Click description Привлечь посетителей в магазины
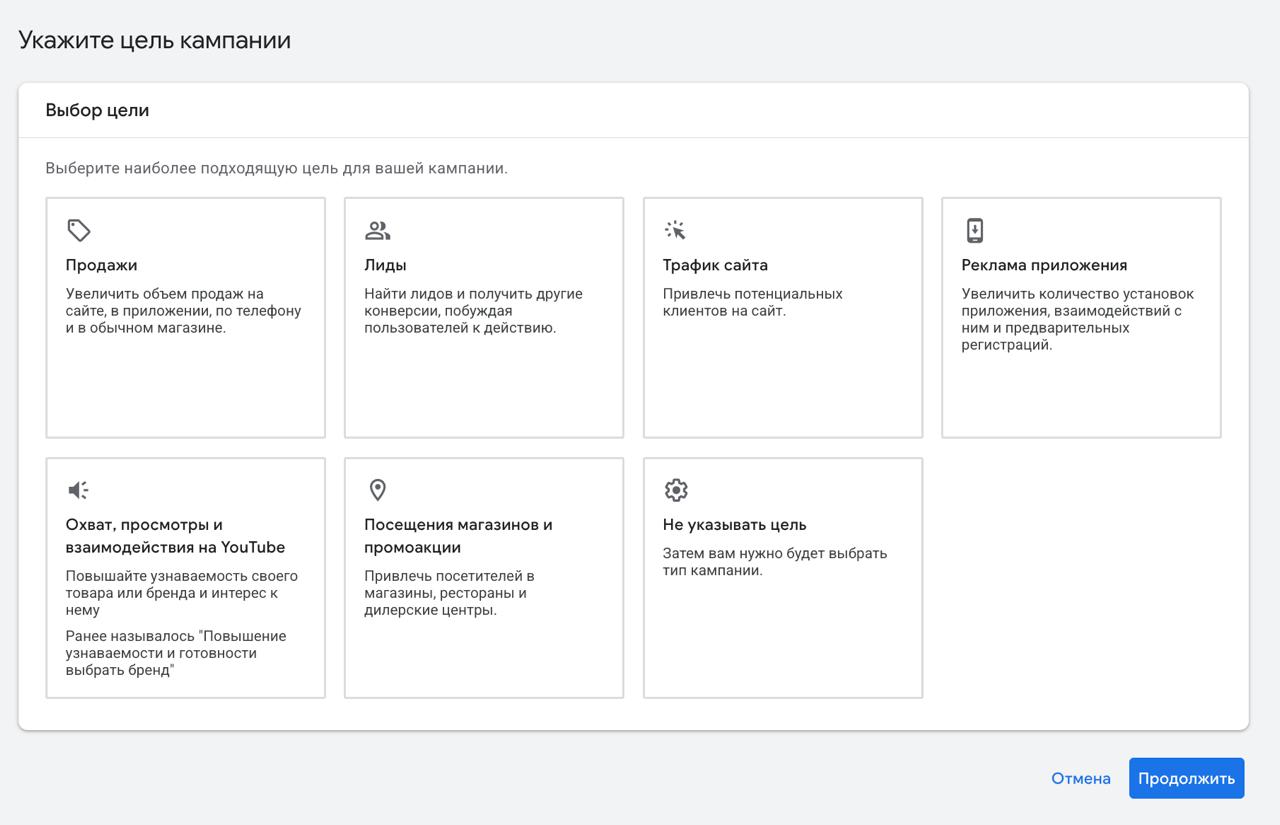This screenshot has height=825, width=1280. pyautogui.click(x=449, y=593)
